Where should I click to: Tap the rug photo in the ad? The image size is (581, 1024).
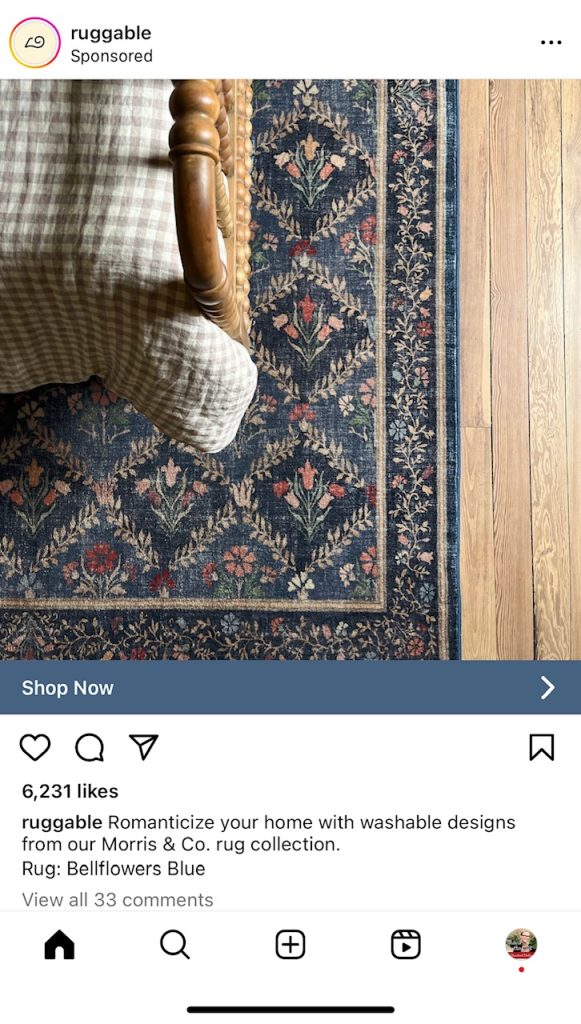pyautogui.click(x=290, y=370)
